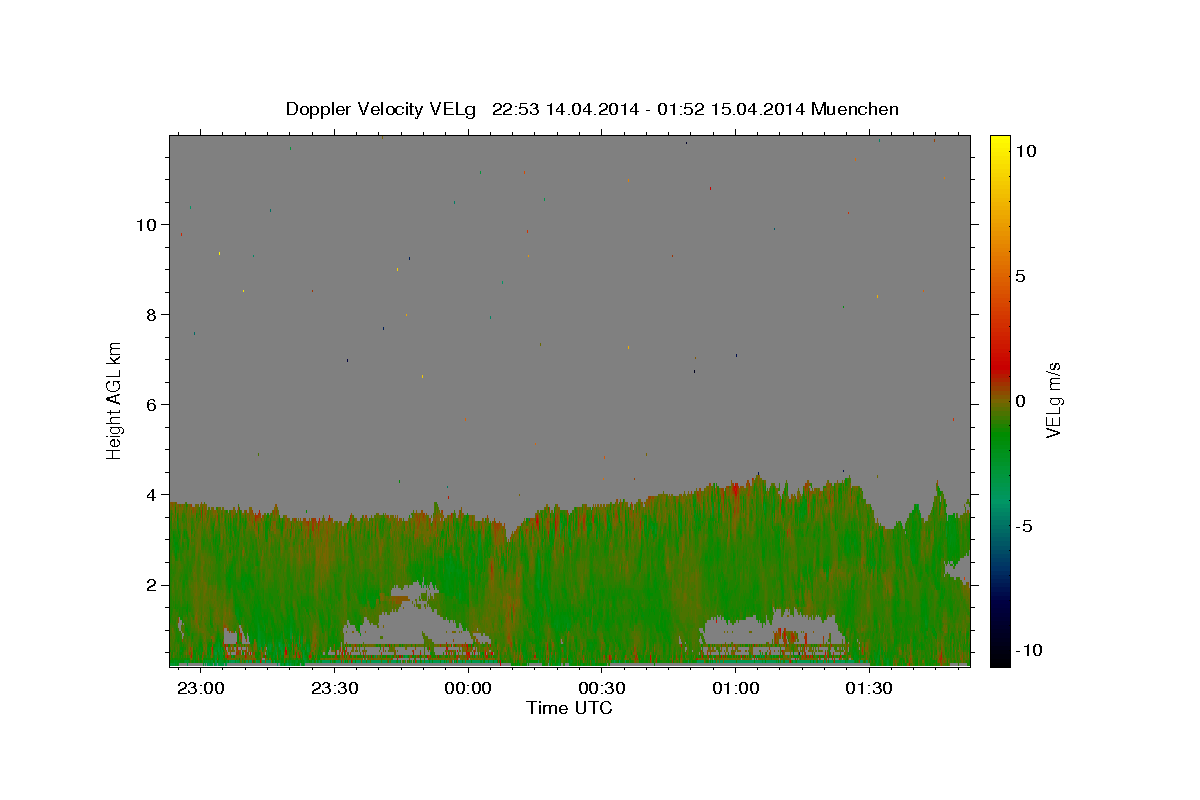The height and width of the screenshot is (800, 1200).
Task: Click the 10 km height tick label
Action: point(147,224)
